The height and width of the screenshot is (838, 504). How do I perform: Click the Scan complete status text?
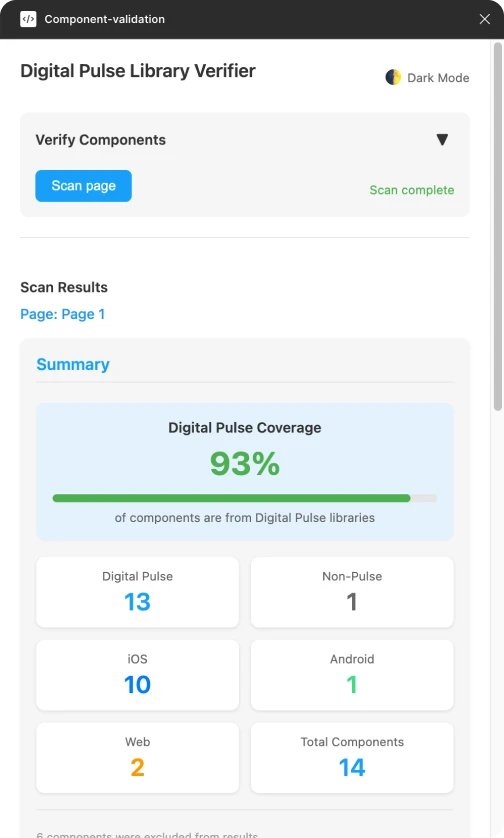coord(412,190)
